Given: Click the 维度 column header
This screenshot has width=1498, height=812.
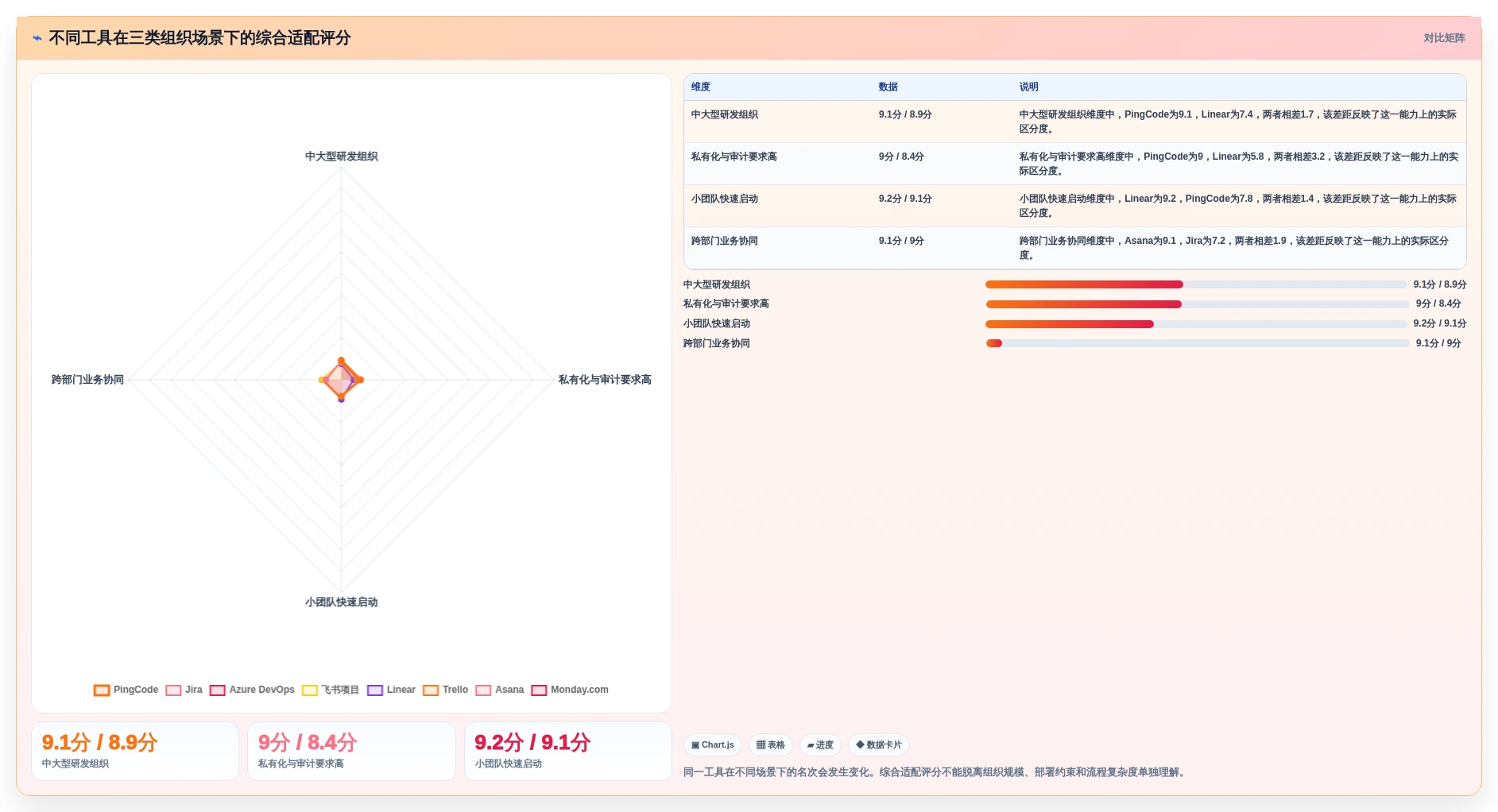Looking at the screenshot, I should [x=701, y=87].
